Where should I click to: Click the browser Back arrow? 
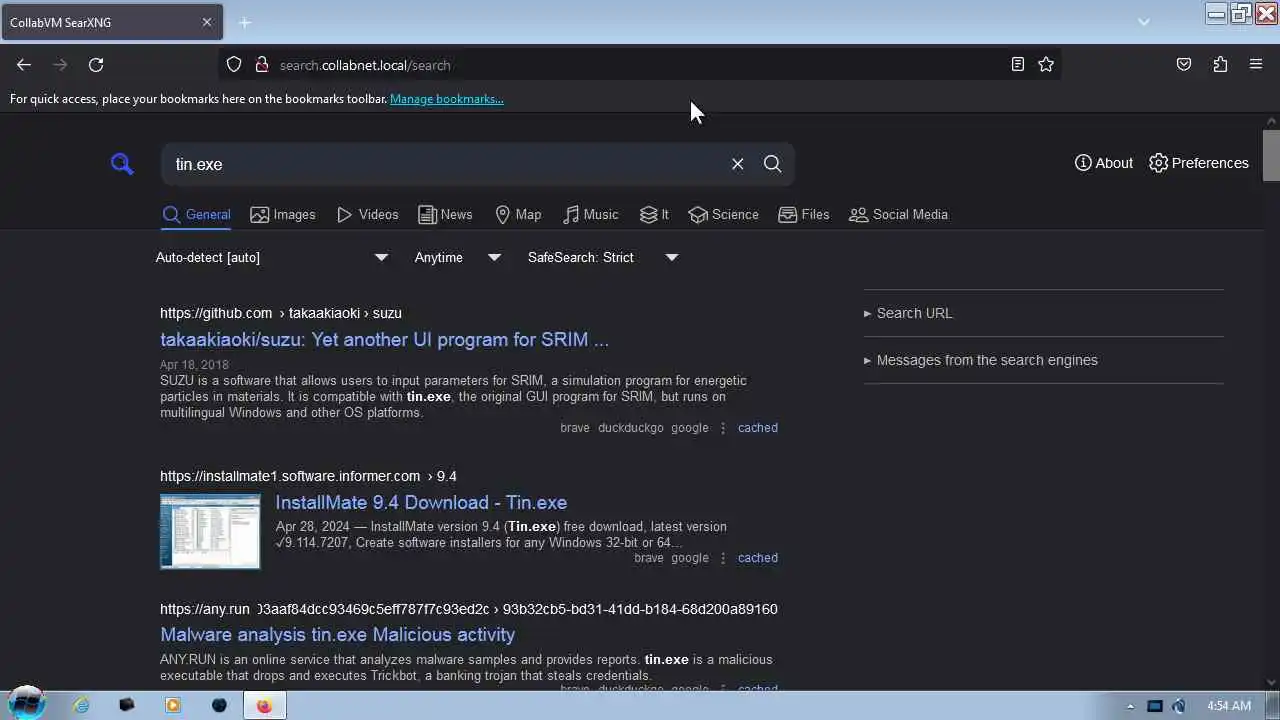tap(24, 65)
